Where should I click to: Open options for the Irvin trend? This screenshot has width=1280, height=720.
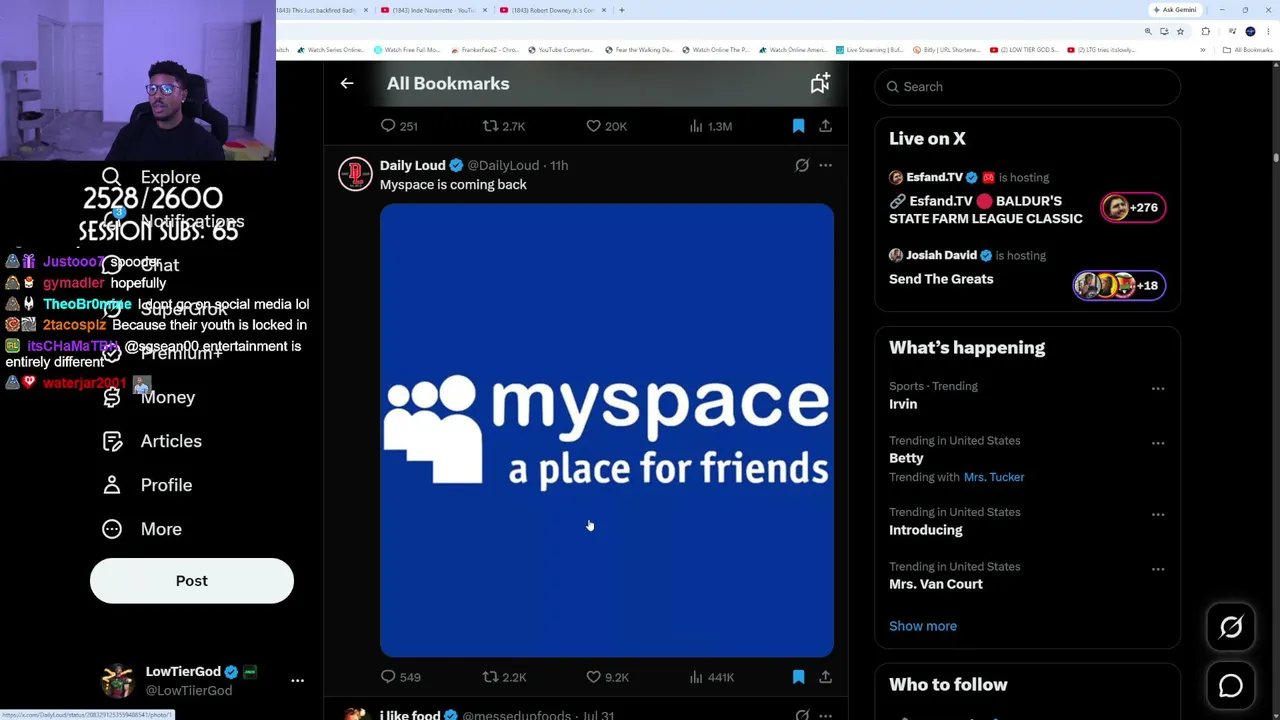point(1158,388)
